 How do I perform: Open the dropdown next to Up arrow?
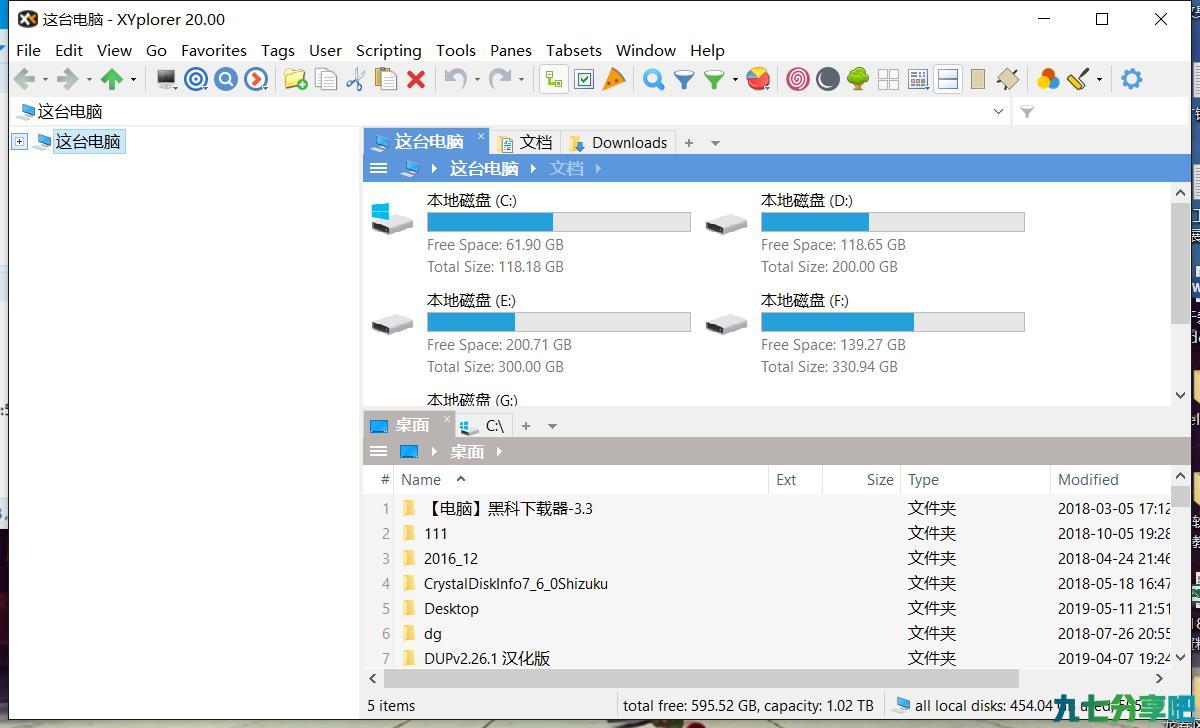point(133,80)
